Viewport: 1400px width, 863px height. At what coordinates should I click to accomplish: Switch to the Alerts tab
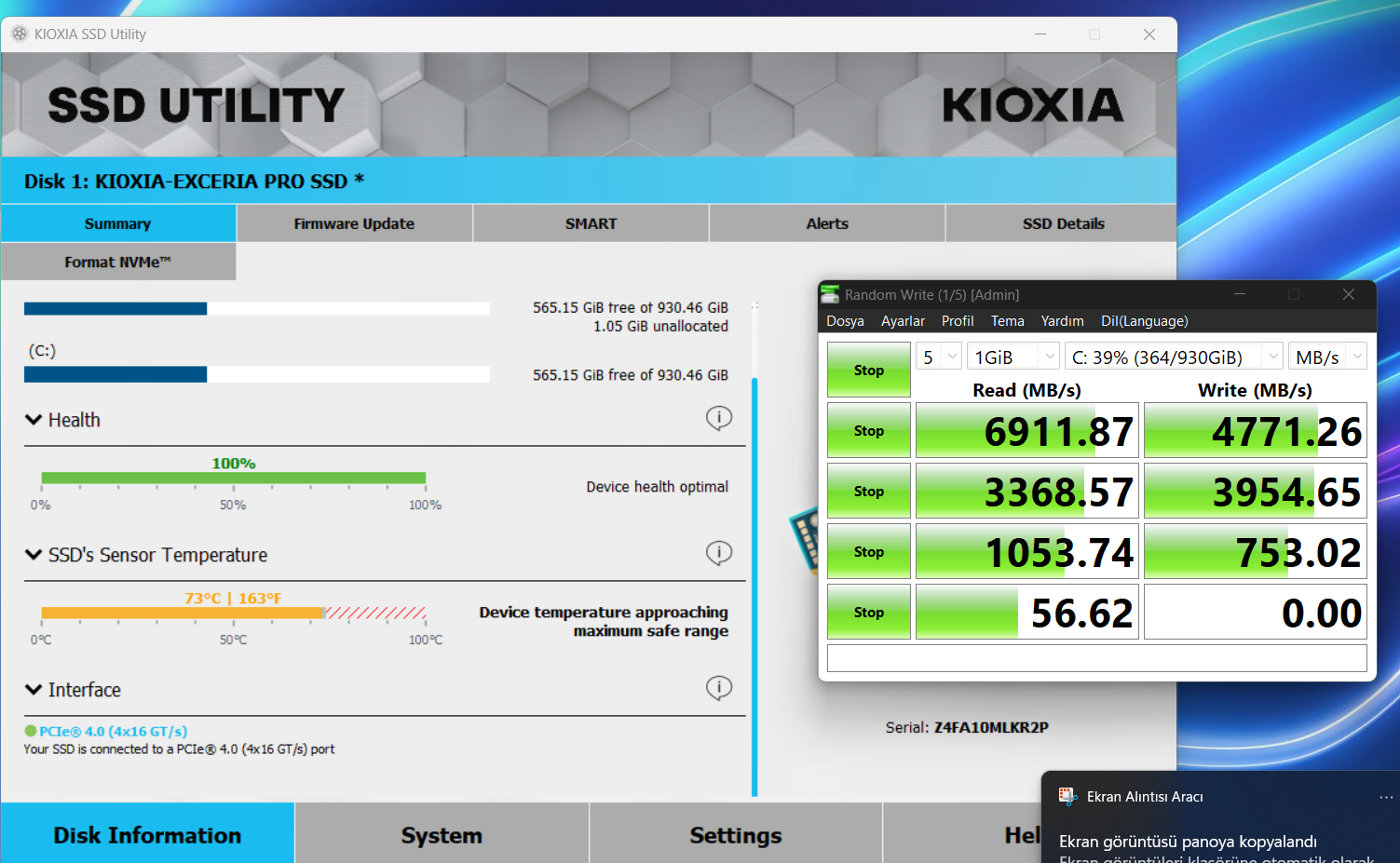[827, 223]
